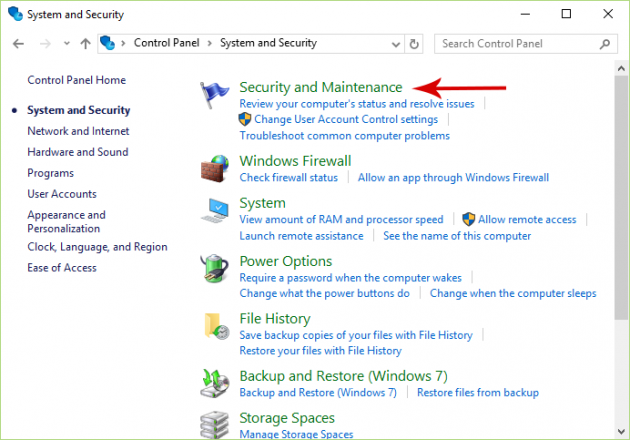
Task: Open the Security and Maintenance heading link
Action: point(320,87)
